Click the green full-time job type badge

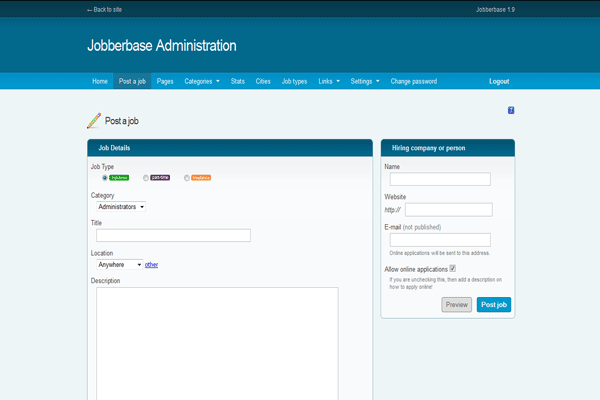click(119, 178)
